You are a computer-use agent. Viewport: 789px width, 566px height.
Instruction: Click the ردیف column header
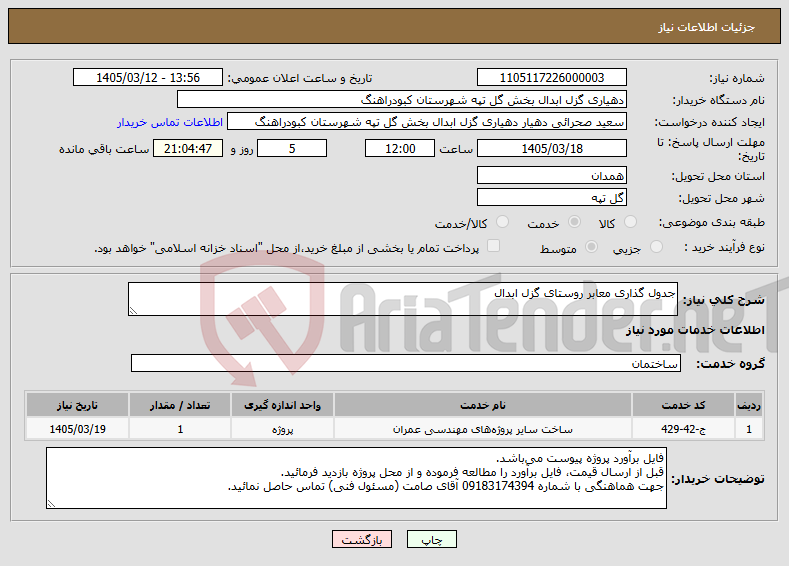(749, 405)
